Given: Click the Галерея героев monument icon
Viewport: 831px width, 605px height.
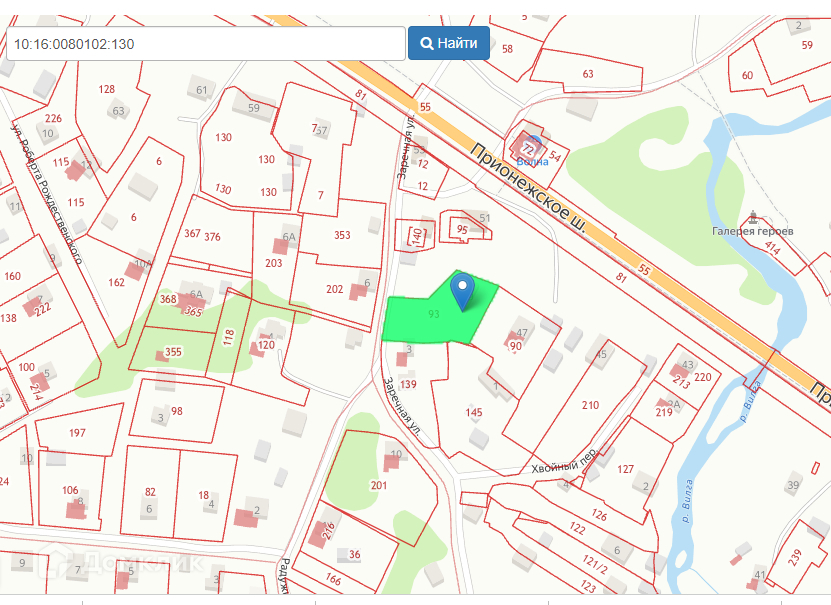Looking at the screenshot, I should [753, 217].
